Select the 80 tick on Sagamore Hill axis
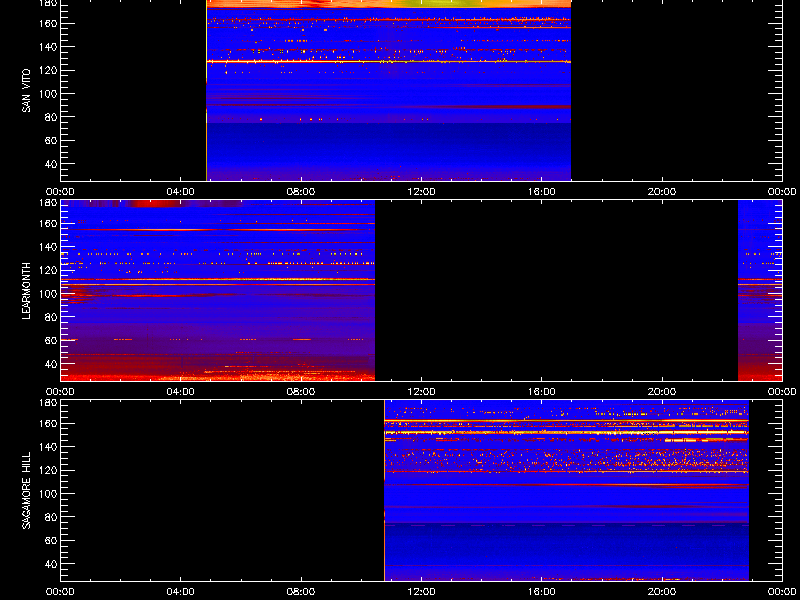 (x=52, y=517)
